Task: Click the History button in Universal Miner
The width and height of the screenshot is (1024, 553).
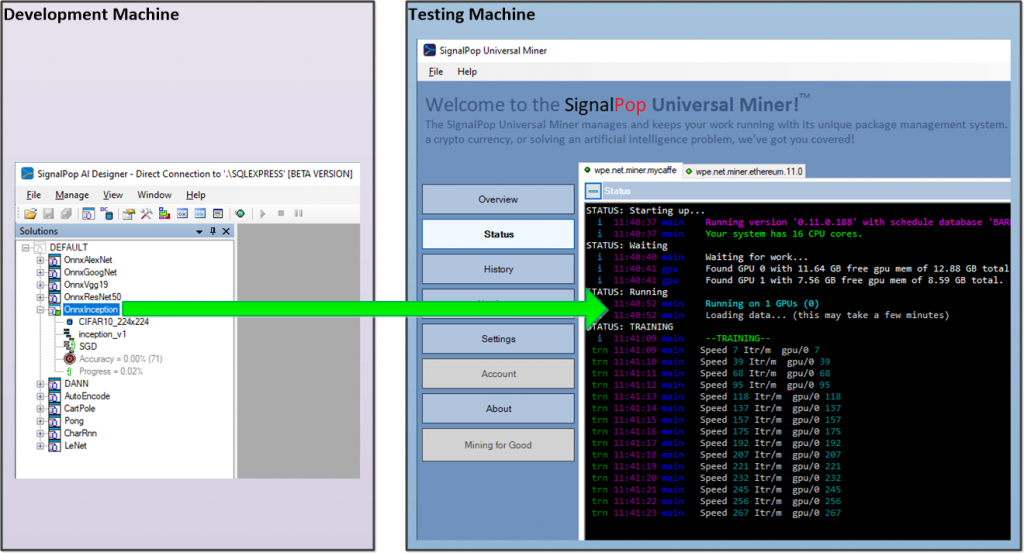Action: 498,269
